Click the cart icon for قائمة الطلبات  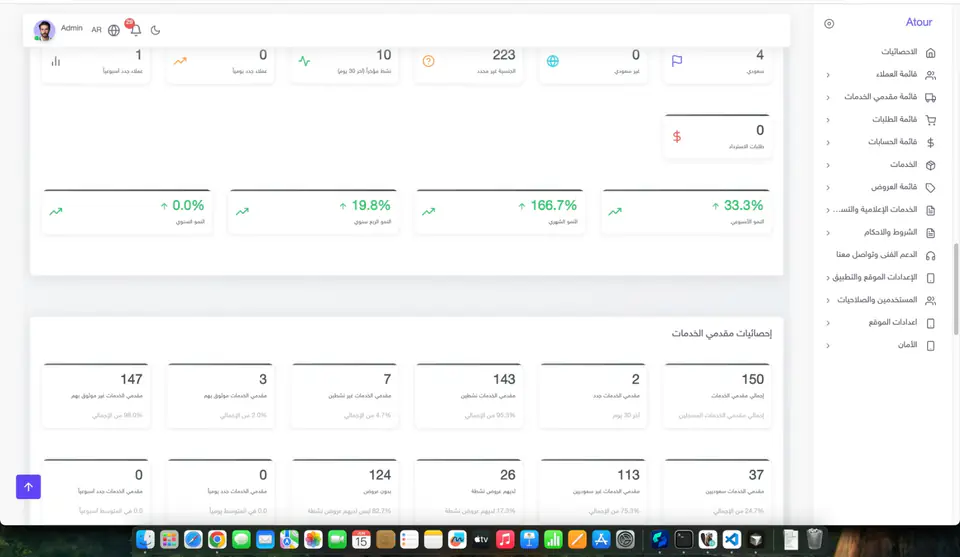930,120
